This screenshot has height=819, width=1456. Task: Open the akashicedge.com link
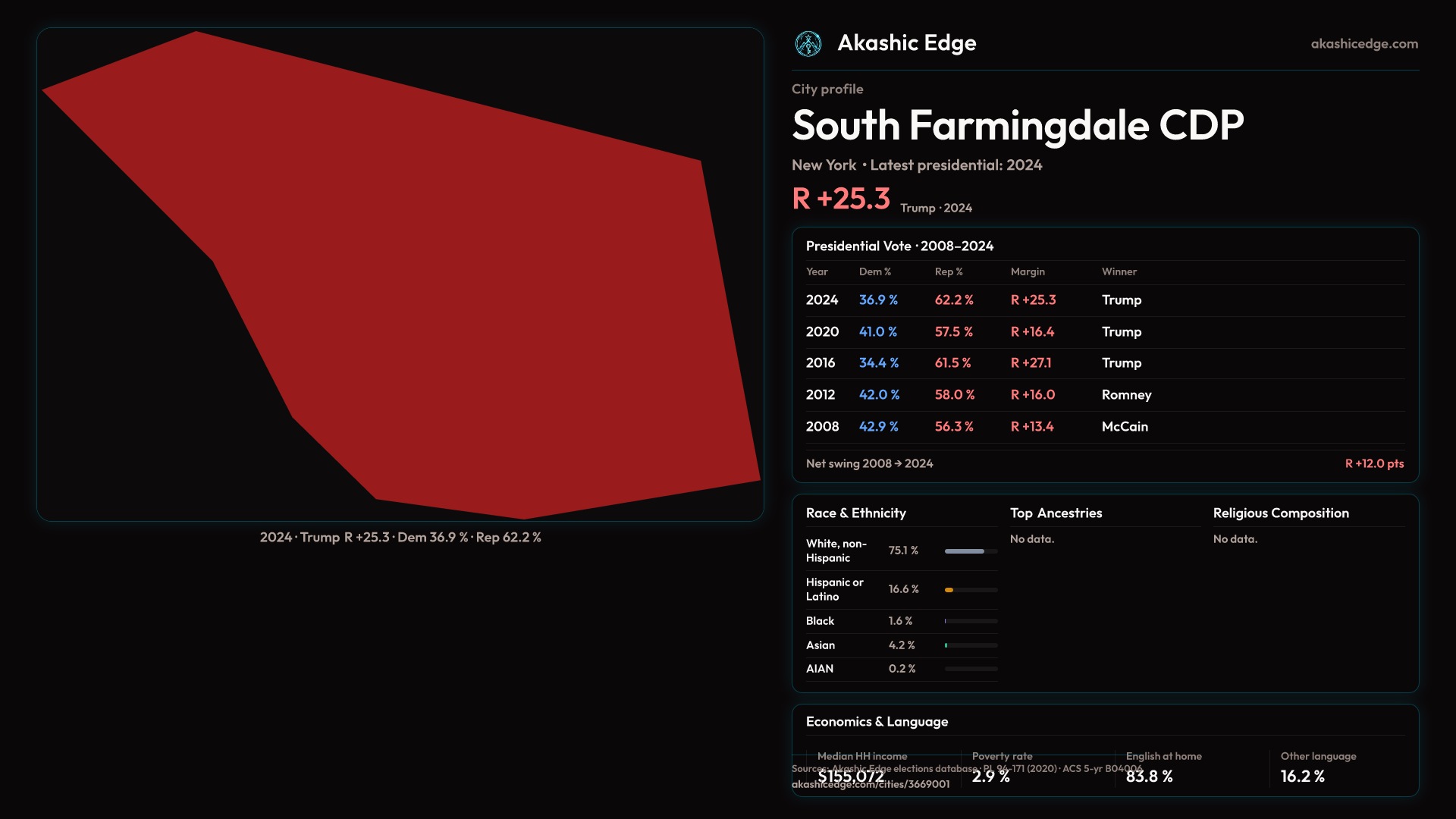(1363, 44)
